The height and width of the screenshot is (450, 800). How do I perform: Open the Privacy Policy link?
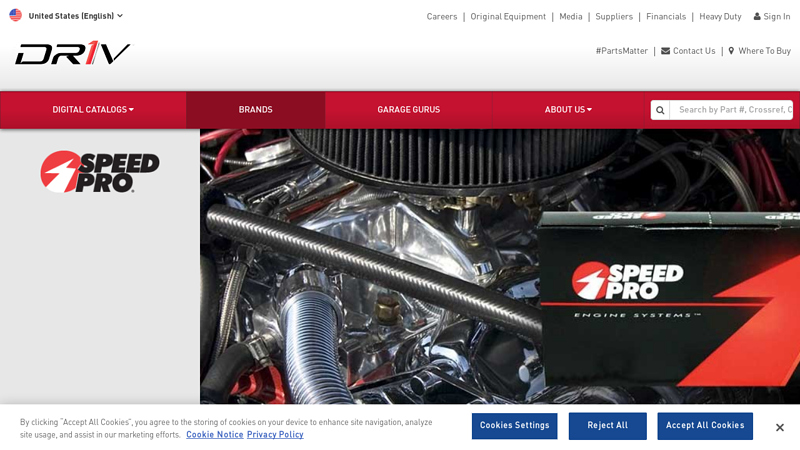tap(275, 435)
